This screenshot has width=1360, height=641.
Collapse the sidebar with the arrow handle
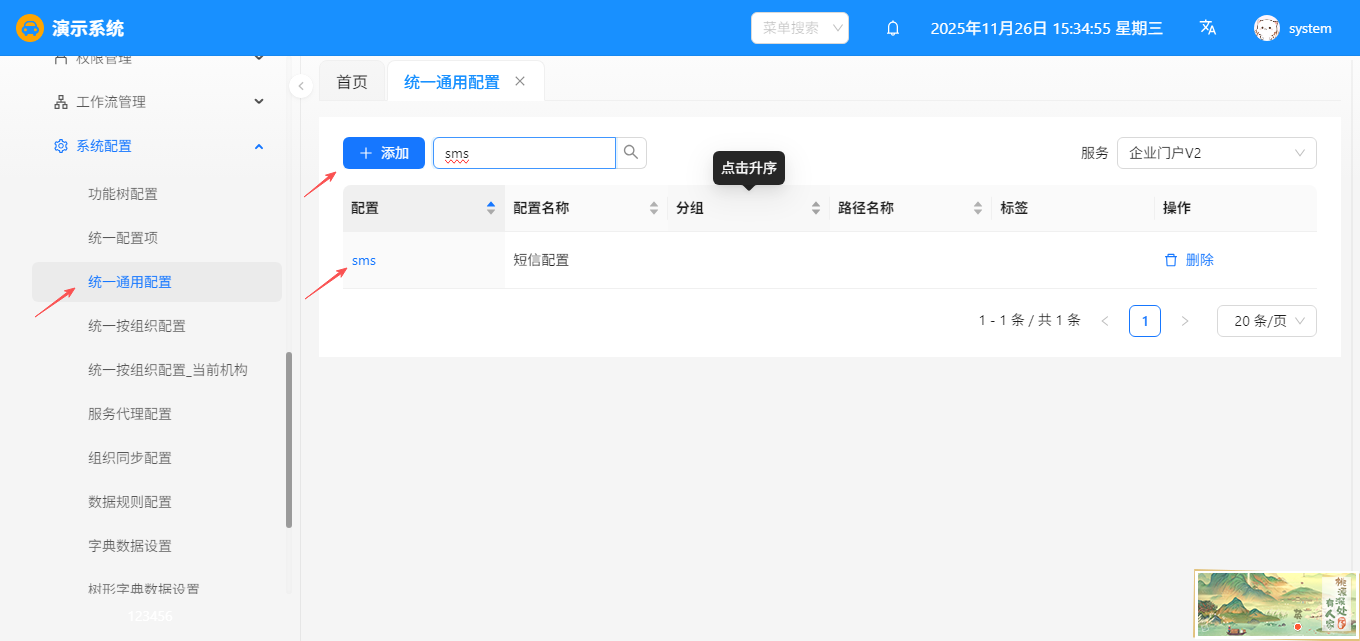pyautogui.click(x=301, y=86)
